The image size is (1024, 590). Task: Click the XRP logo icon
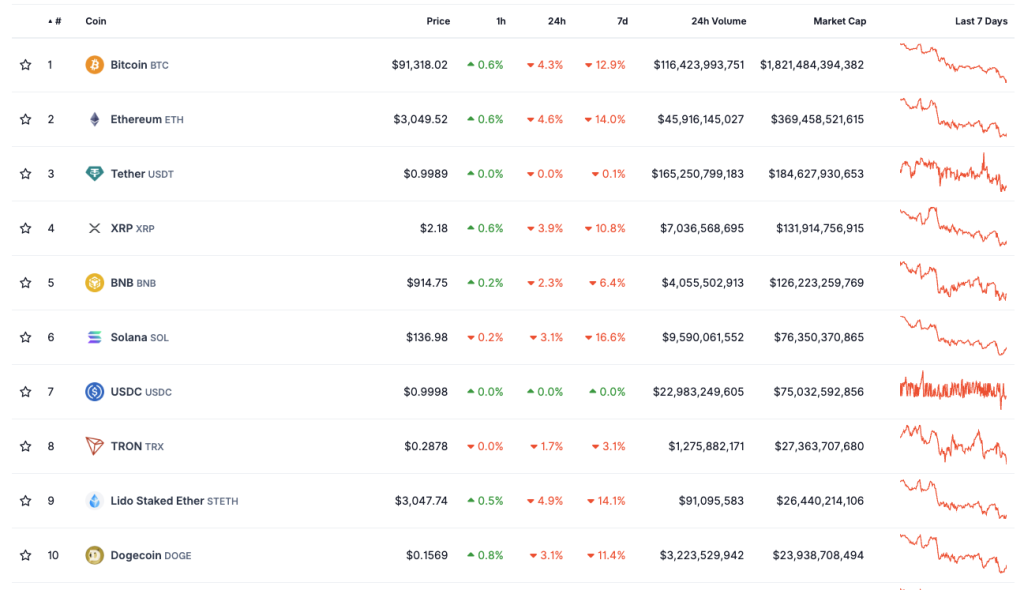[94, 228]
